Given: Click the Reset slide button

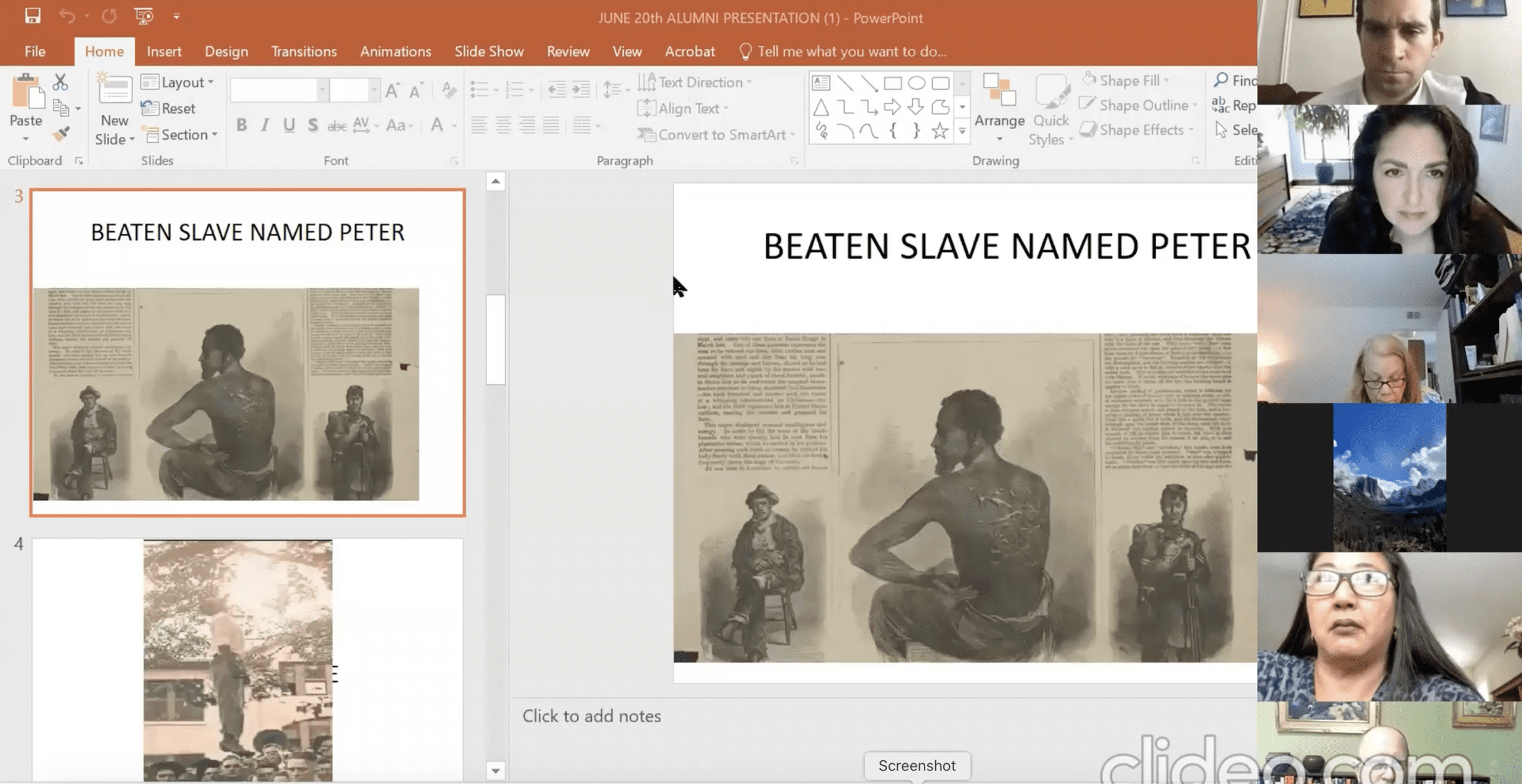Looking at the screenshot, I should point(168,108).
